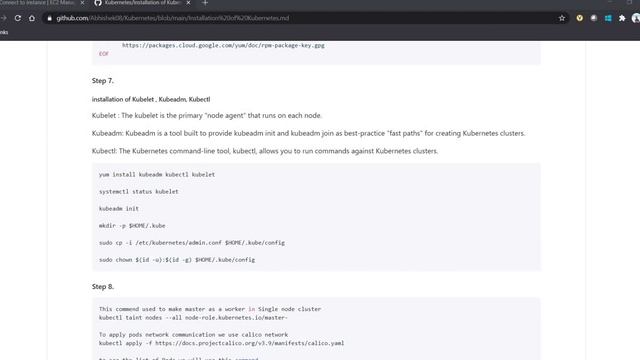Click the kubectl apply calico.yaml line

coord(221,343)
